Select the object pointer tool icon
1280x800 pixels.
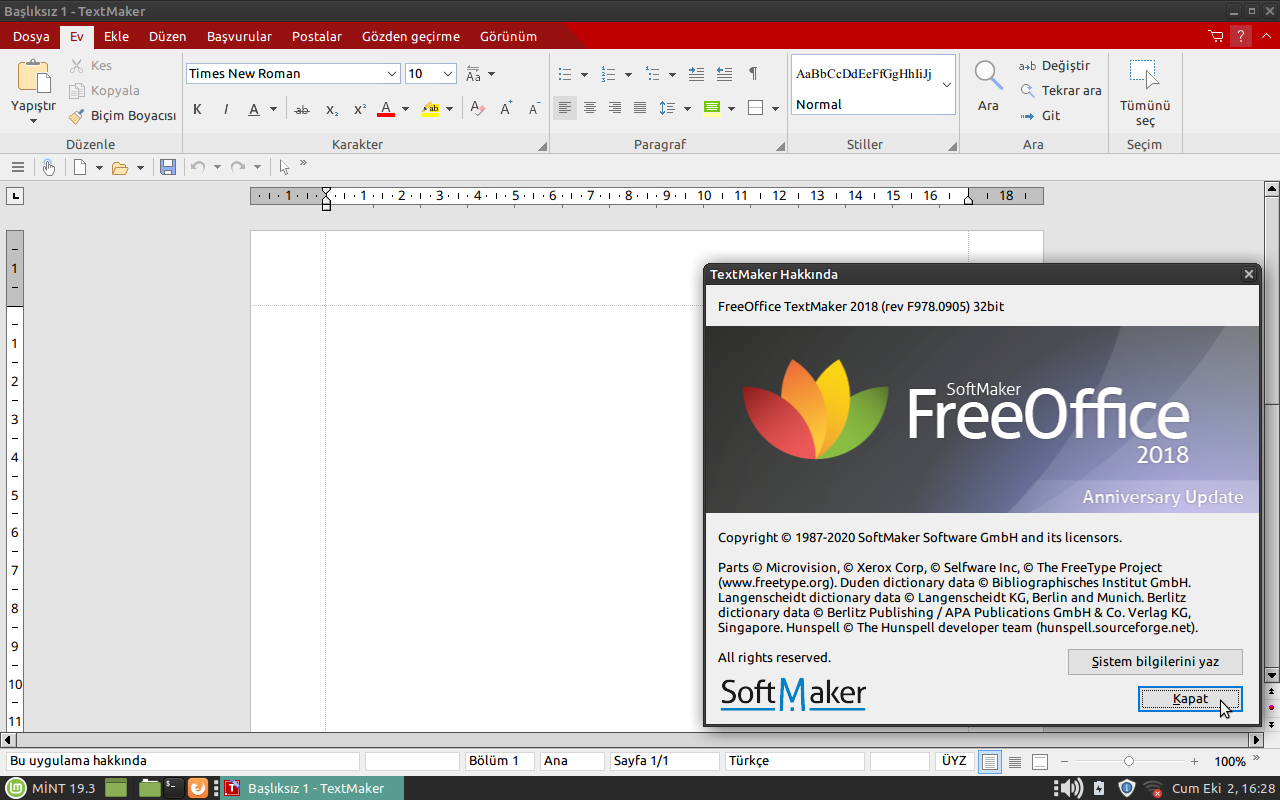[x=285, y=167]
